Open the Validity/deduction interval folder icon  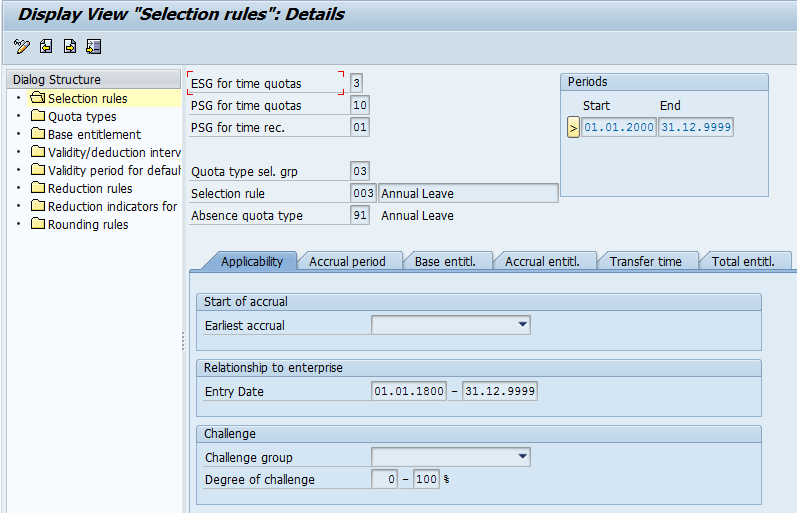[38, 153]
